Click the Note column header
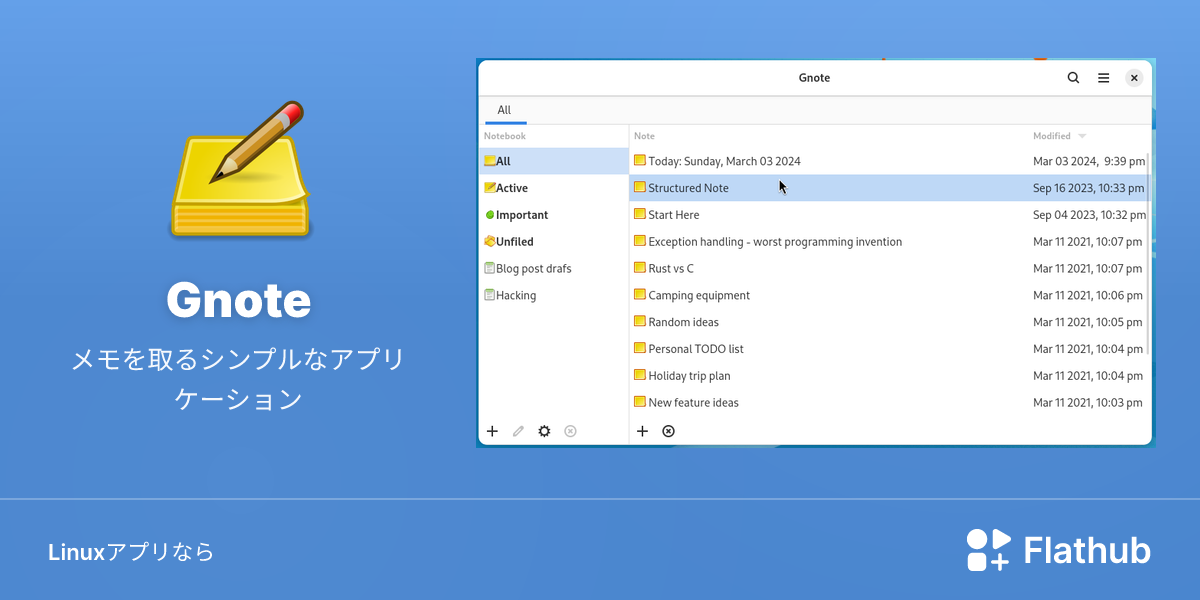This screenshot has height=600, width=1200. click(x=645, y=136)
